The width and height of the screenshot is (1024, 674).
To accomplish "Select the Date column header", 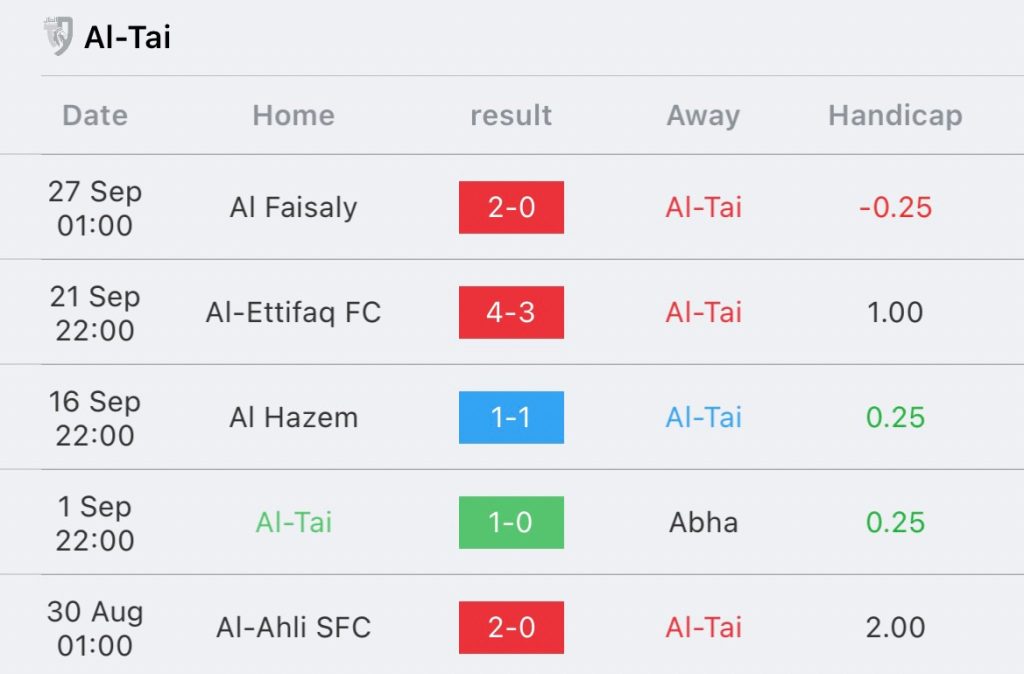I will coord(95,116).
